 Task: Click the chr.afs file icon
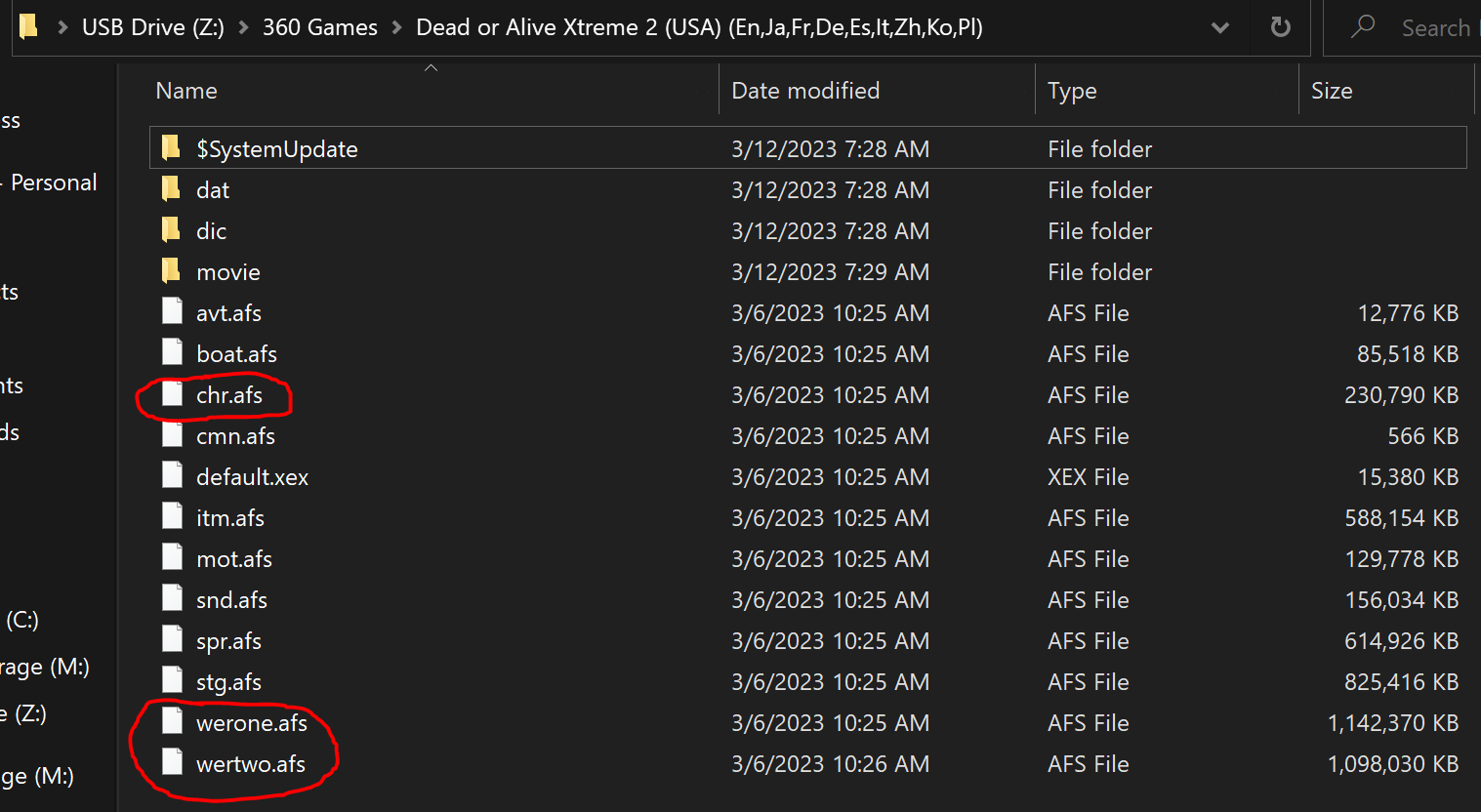point(172,394)
